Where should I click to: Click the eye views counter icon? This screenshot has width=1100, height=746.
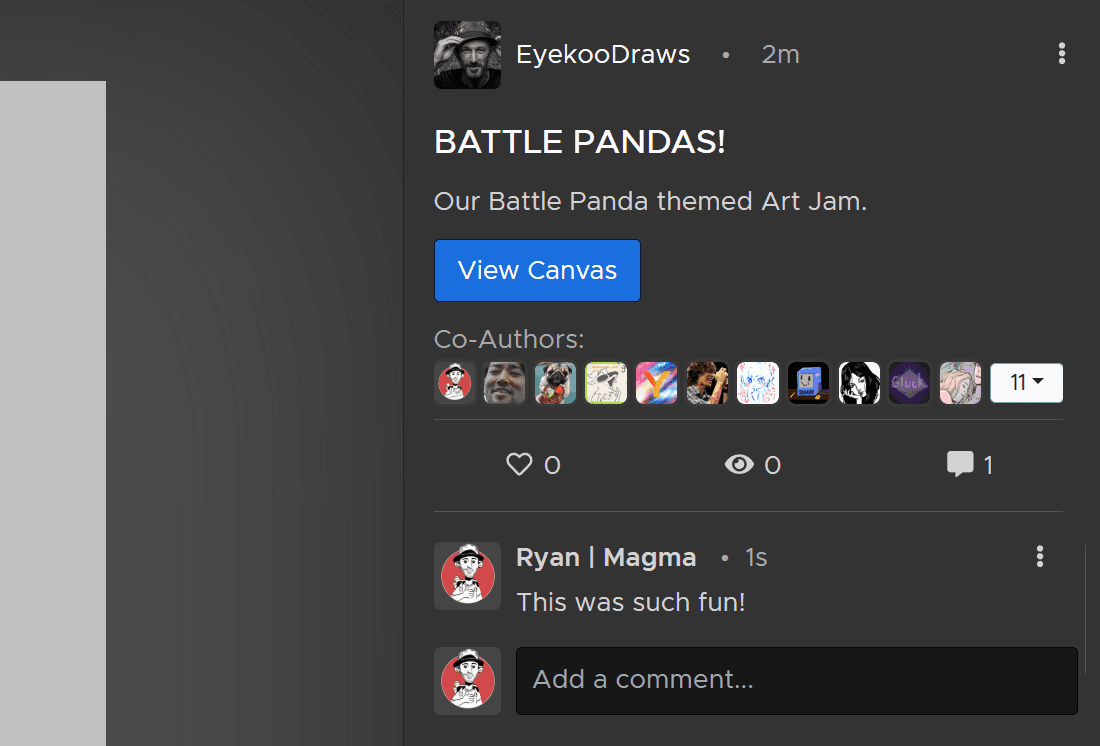point(739,465)
